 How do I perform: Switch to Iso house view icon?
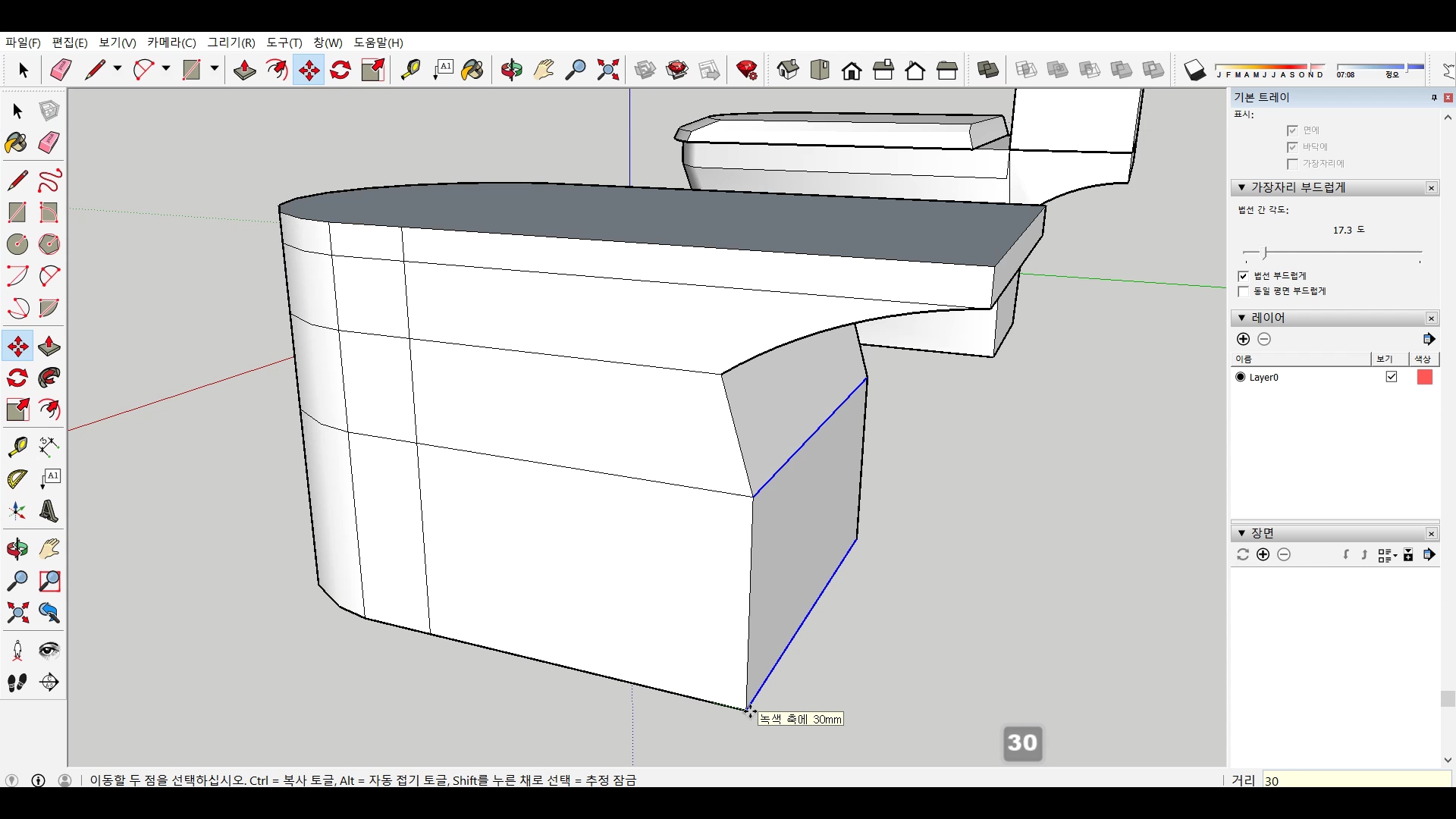coord(788,71)
